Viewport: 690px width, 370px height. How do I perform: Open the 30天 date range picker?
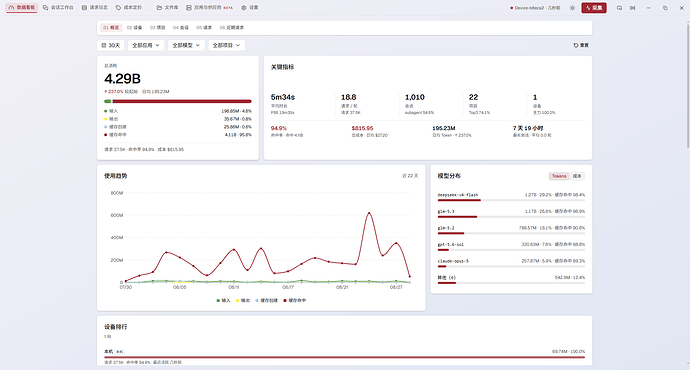[110, 45]
